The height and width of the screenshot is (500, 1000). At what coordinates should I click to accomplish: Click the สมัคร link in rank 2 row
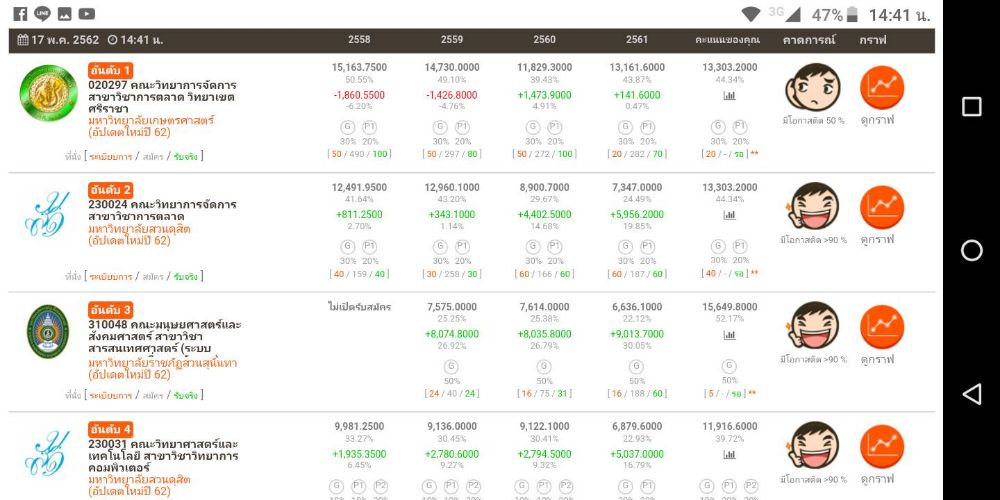(153, 276)
